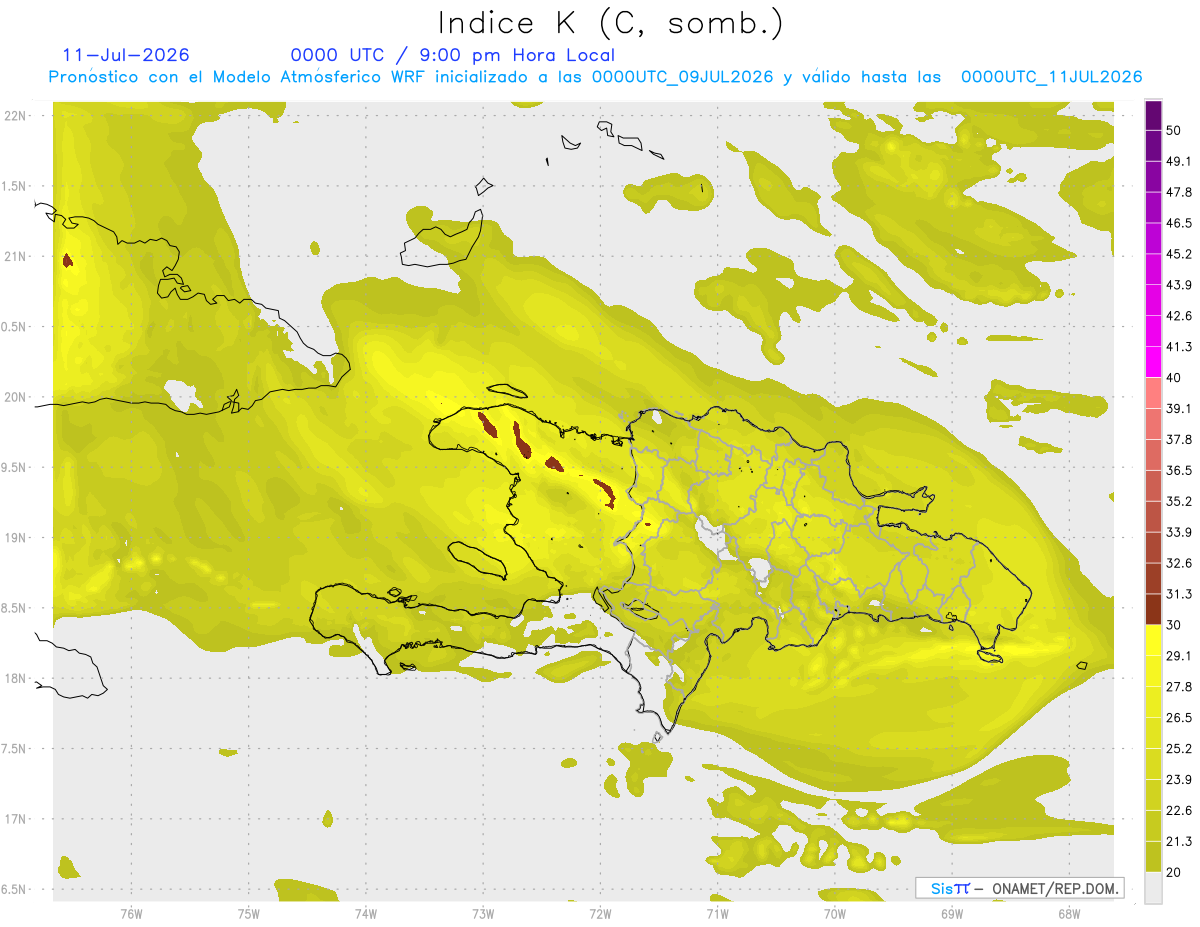Pick the dark brown swatch between 30 and 31.3
The image size is (1200, 927).
tap(1153, 609)
